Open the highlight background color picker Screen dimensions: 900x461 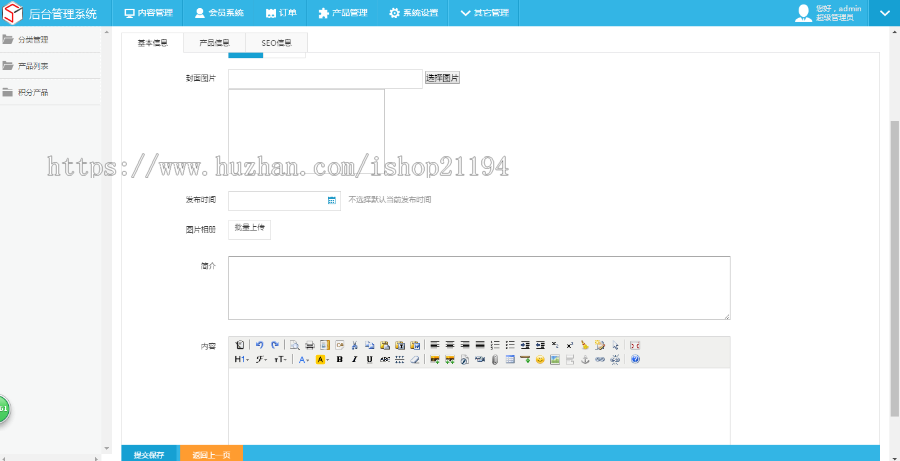pyautogui.click(x=323, y=359)
